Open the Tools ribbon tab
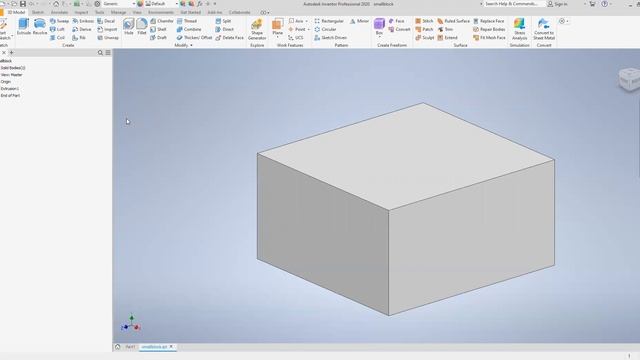Screen dimensions: 640x360 100,12
